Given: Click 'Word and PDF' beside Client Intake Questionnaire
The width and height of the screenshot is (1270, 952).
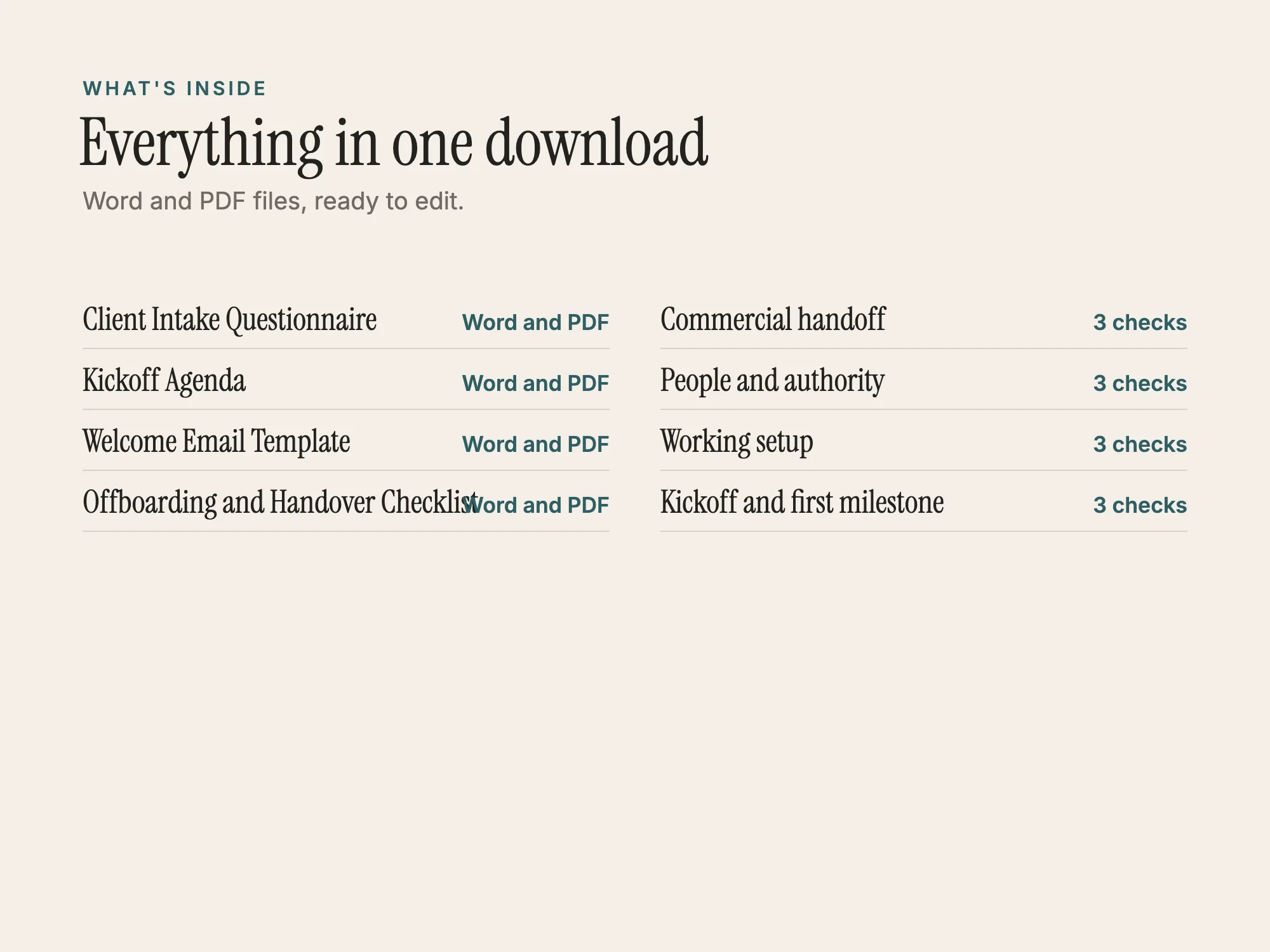Looking at the screenshot, I should 535,322.
